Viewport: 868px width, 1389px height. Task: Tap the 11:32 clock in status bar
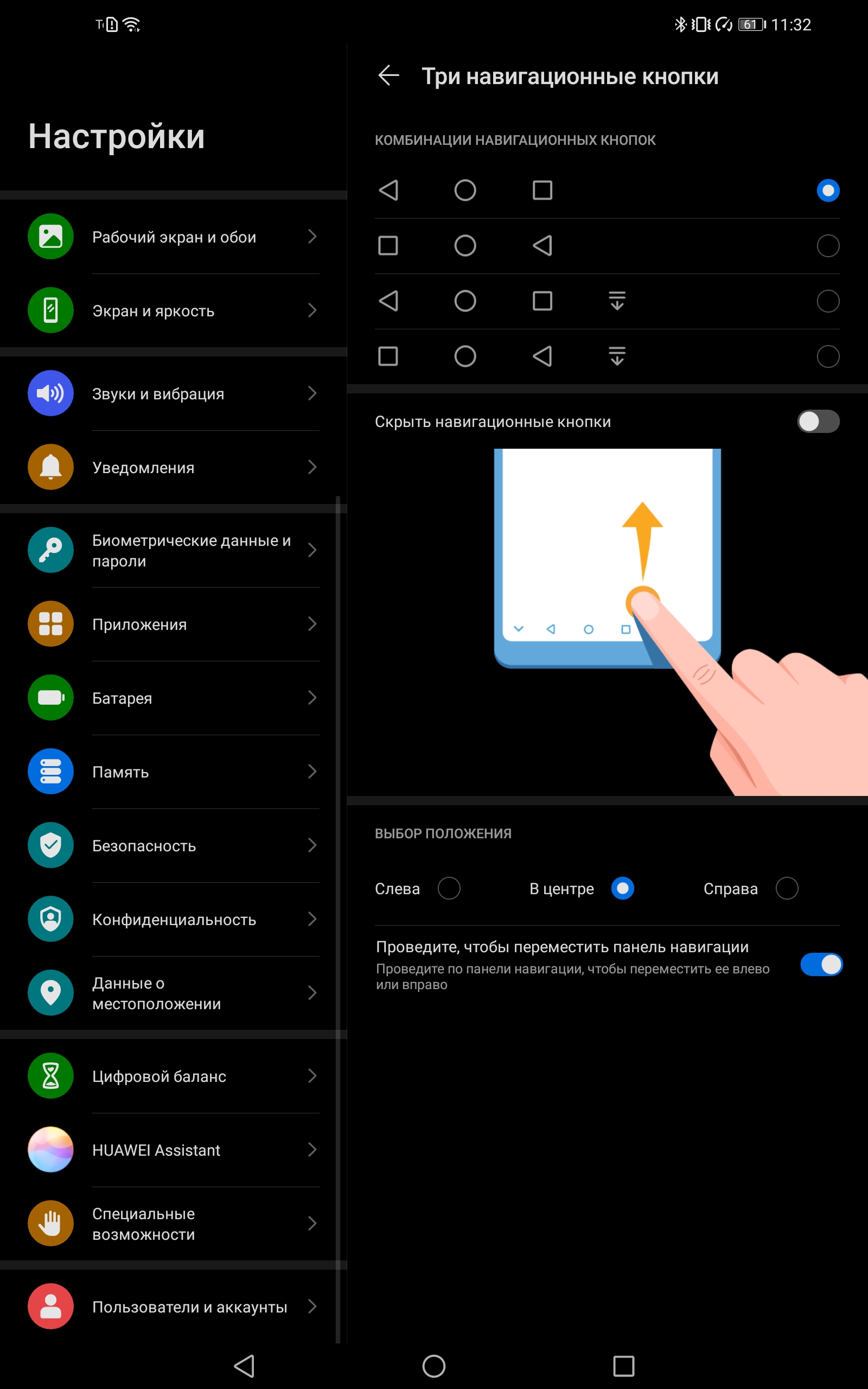pyautogui.click(x=791, y=24)
